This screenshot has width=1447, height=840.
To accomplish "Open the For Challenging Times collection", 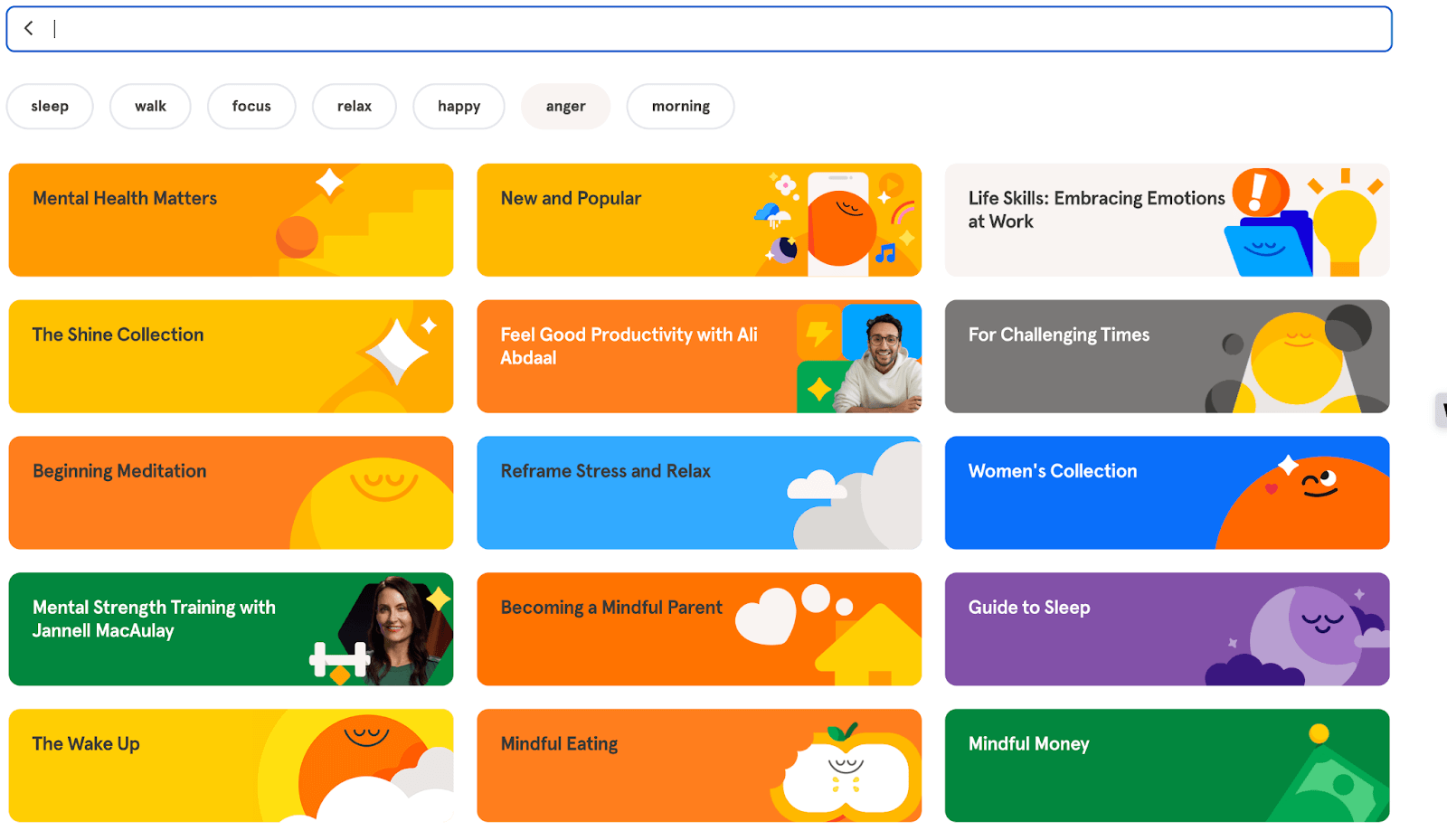I will [1167, 356].
